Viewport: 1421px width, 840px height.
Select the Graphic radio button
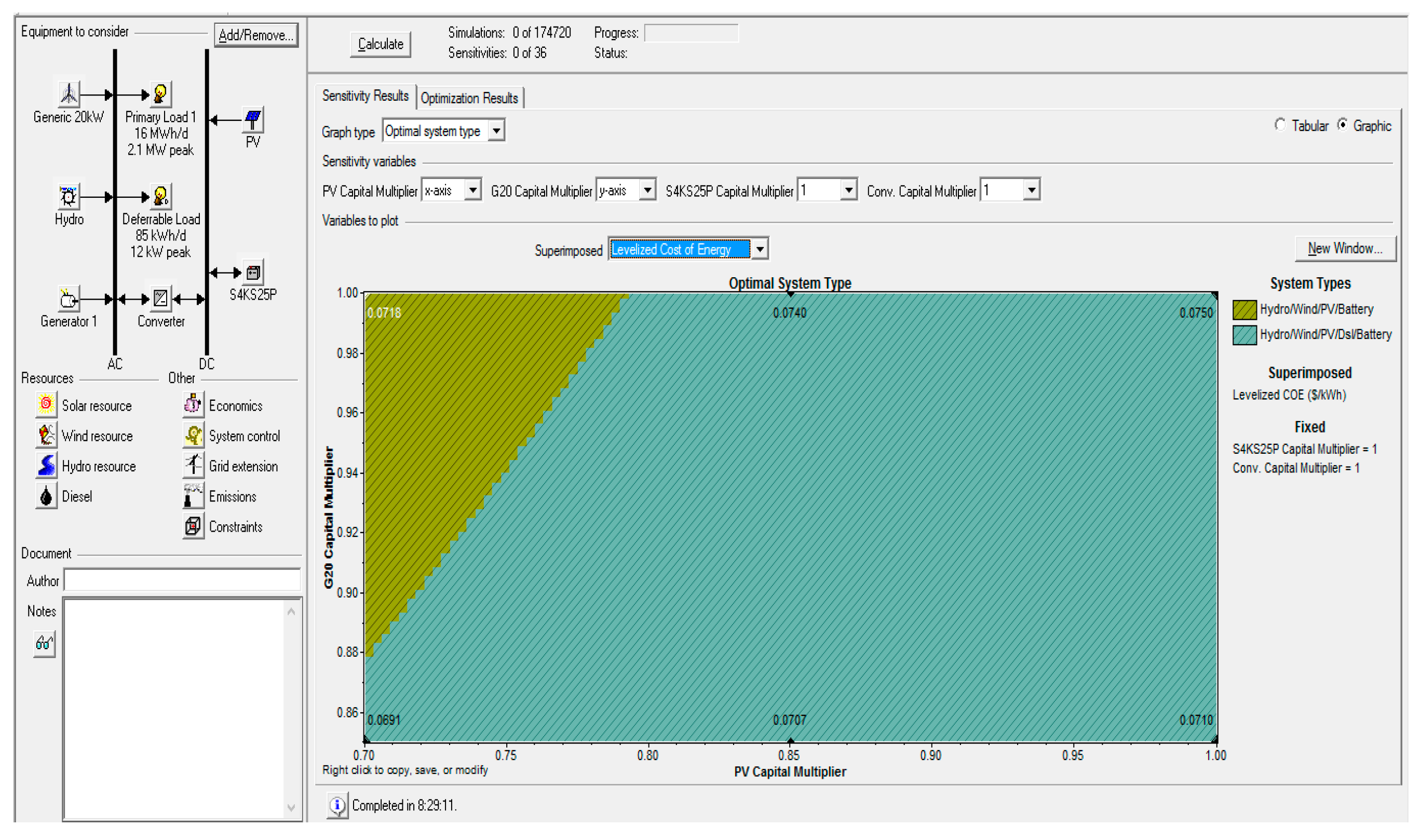1342,125
